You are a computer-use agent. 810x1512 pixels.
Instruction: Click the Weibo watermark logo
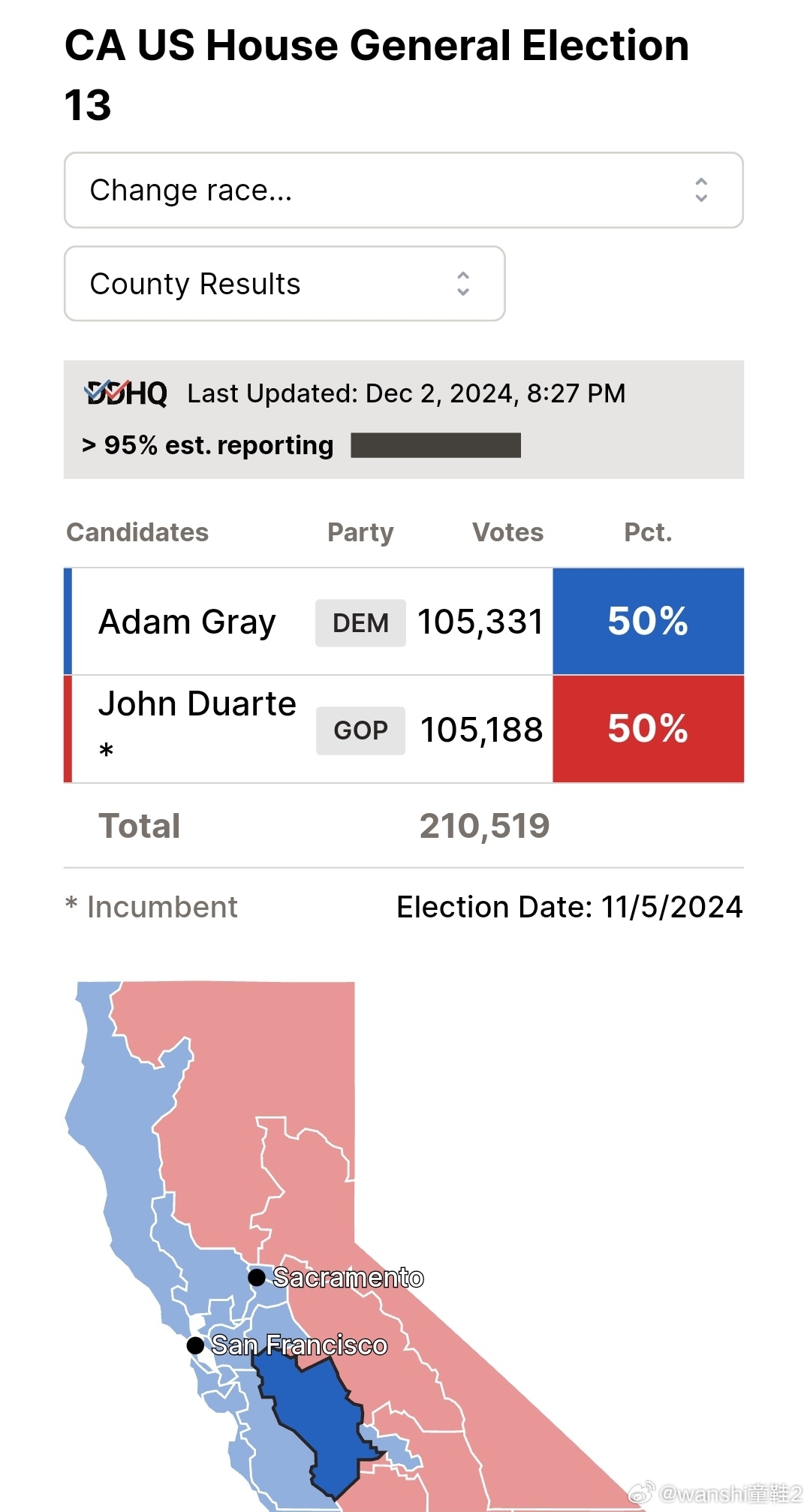coord(640,1492)
